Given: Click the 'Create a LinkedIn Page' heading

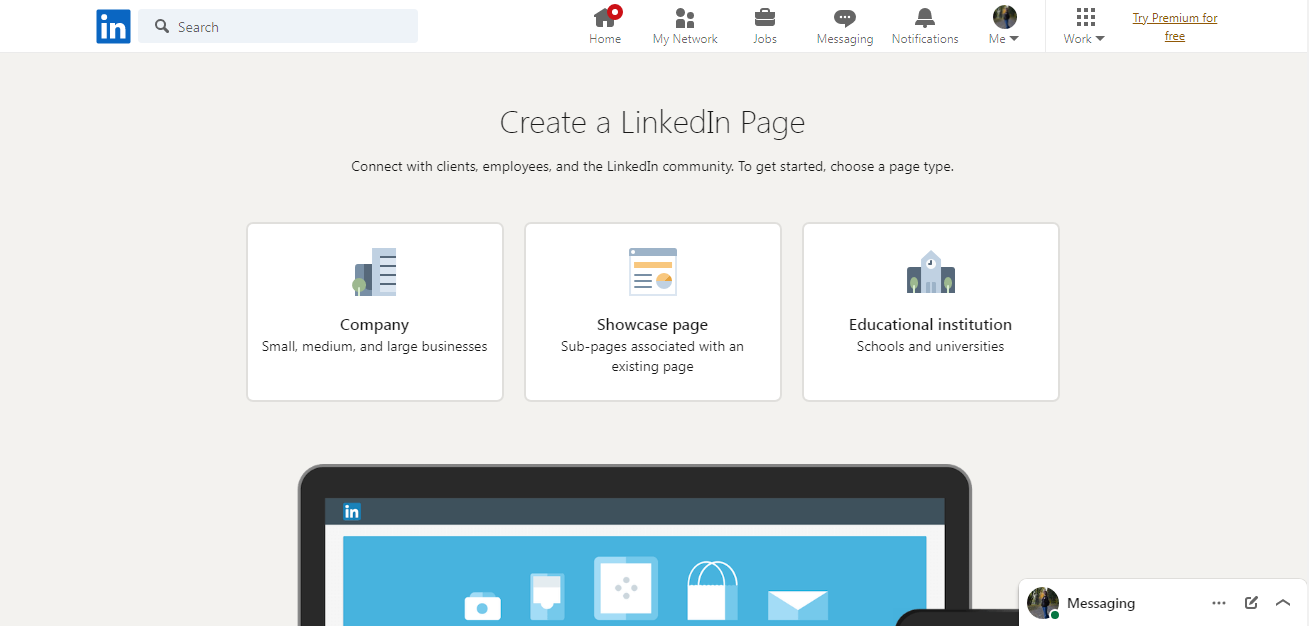Looking at the screenshot, I should coord(652,123).
